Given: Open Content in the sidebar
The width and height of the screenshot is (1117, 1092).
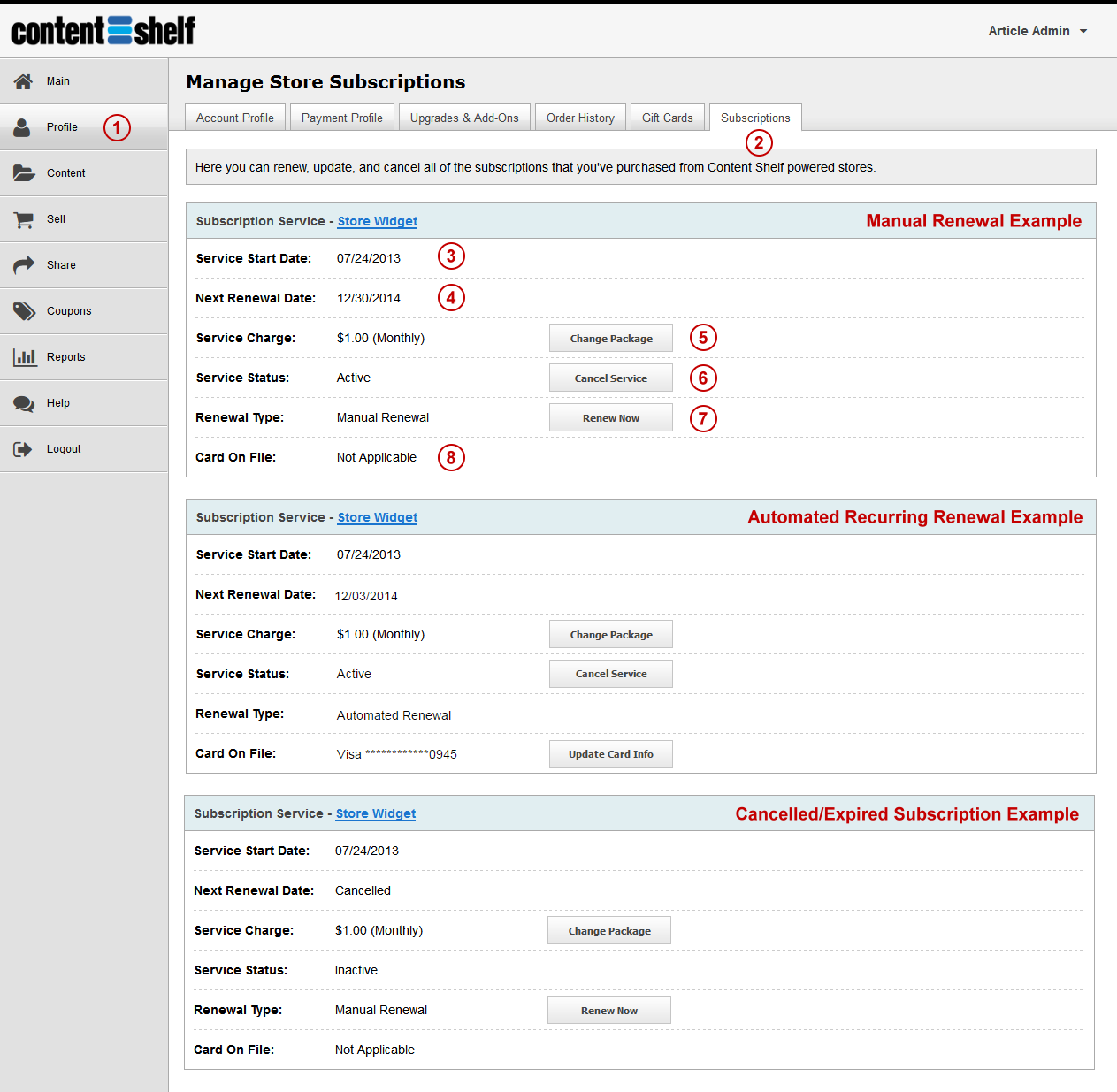Looking at the screenshot, I should coord(84,173).
